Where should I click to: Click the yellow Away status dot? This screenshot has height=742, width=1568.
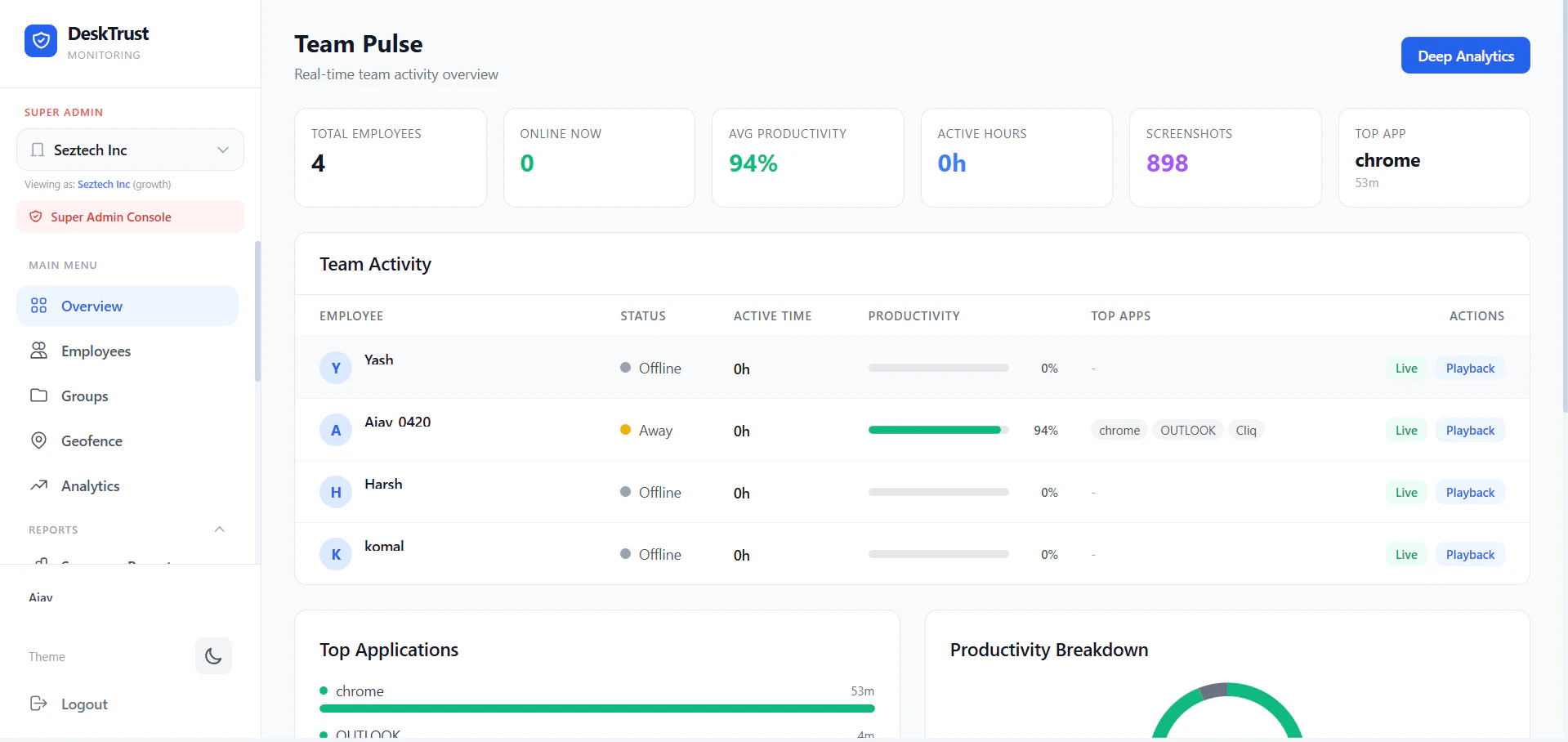(x=626, y=430)
